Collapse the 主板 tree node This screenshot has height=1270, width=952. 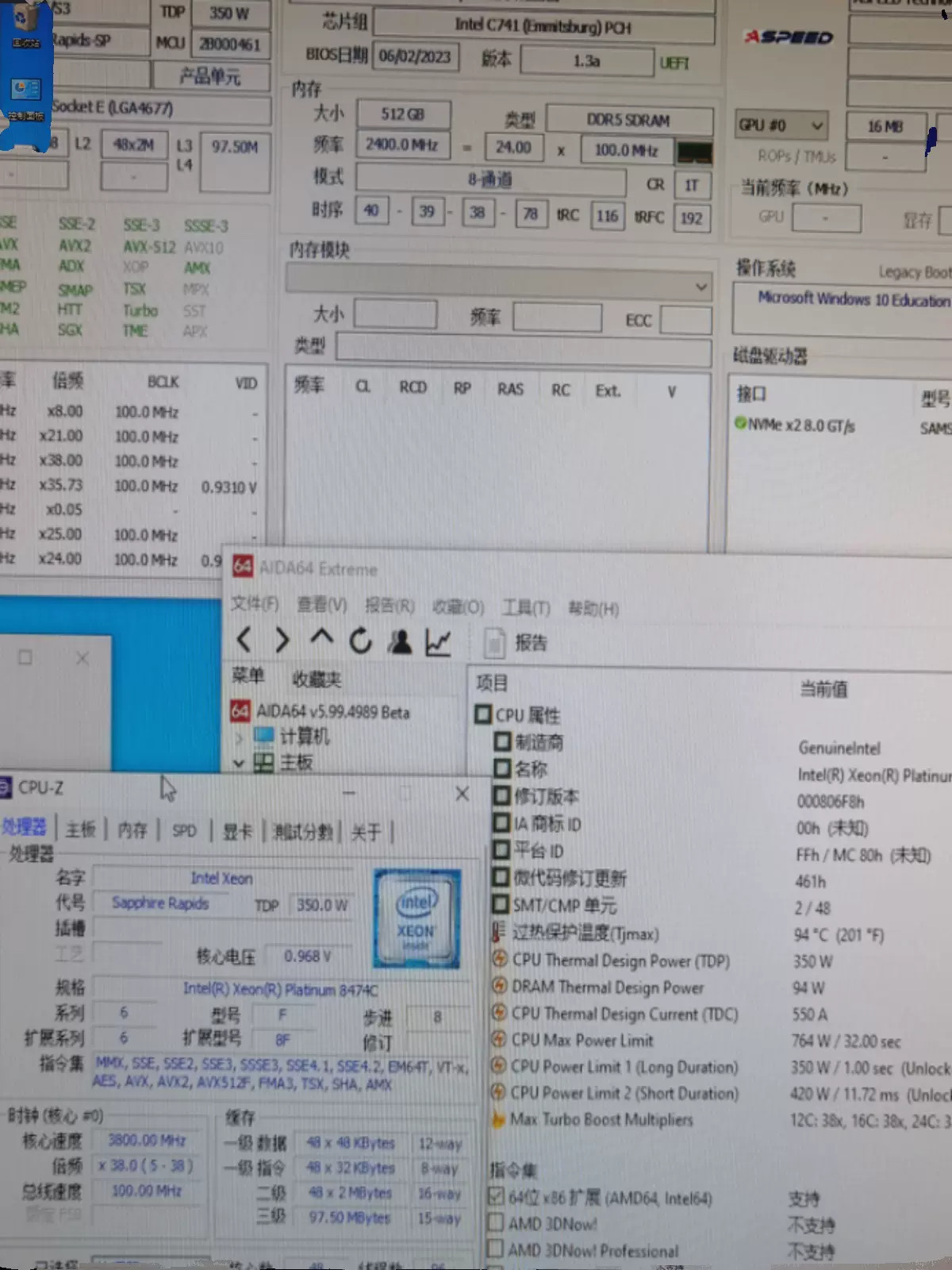(239, 764)
